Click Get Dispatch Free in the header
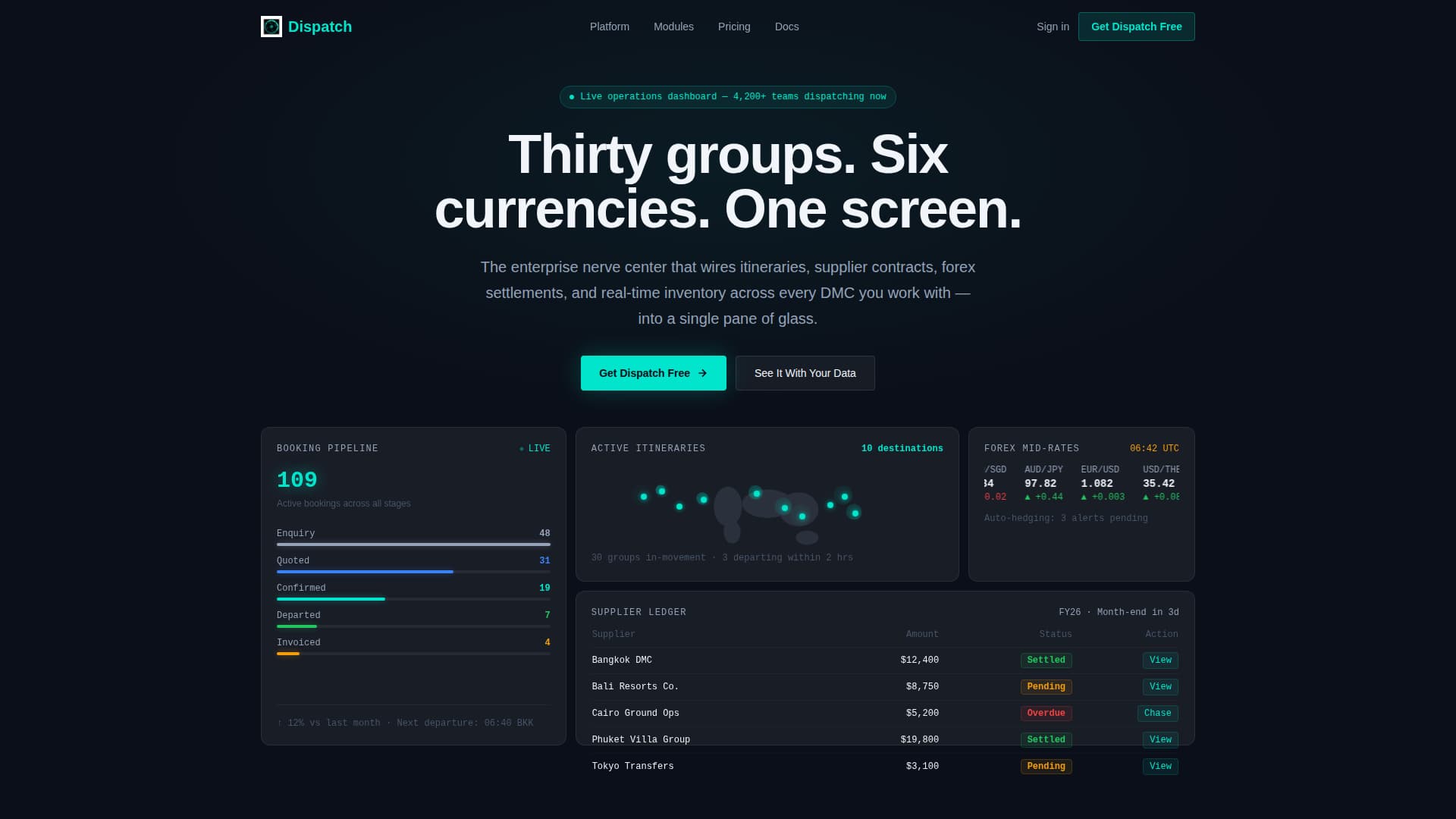The width and height of the screenshot is (1456, 819). (x=1136, y=27)
